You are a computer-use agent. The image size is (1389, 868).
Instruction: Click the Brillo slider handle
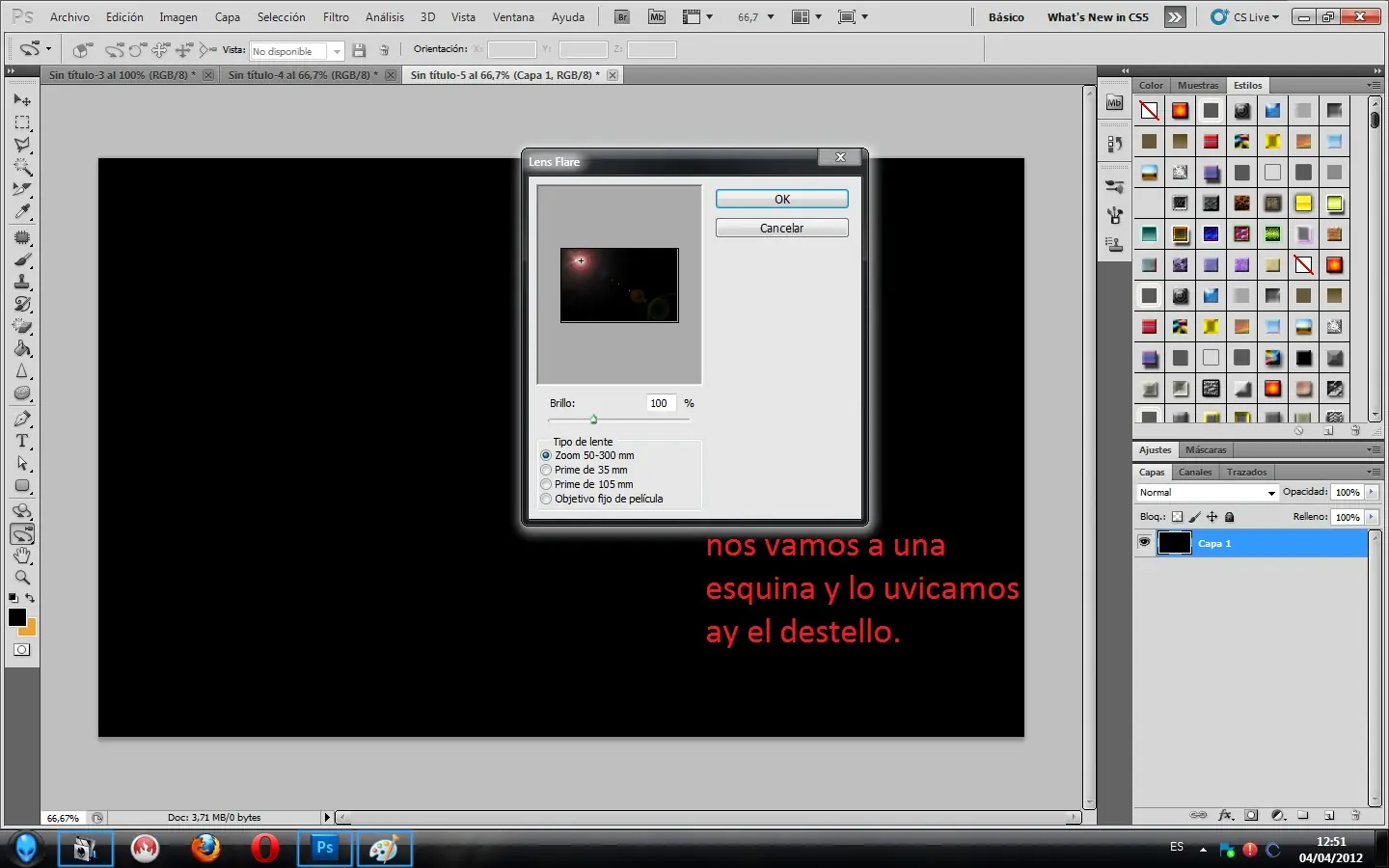[593, 420]
